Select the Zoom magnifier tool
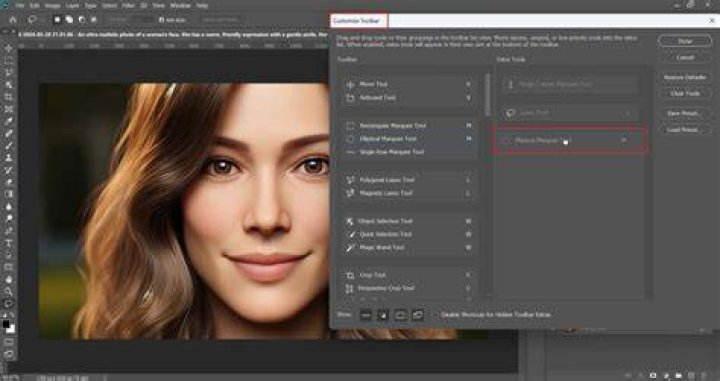 [8, 291]
